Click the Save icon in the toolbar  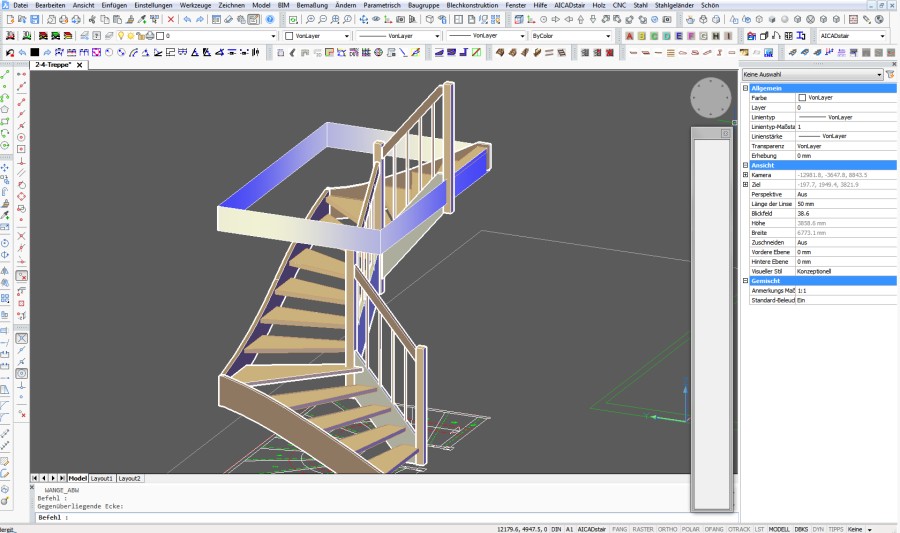click(36, 19)
